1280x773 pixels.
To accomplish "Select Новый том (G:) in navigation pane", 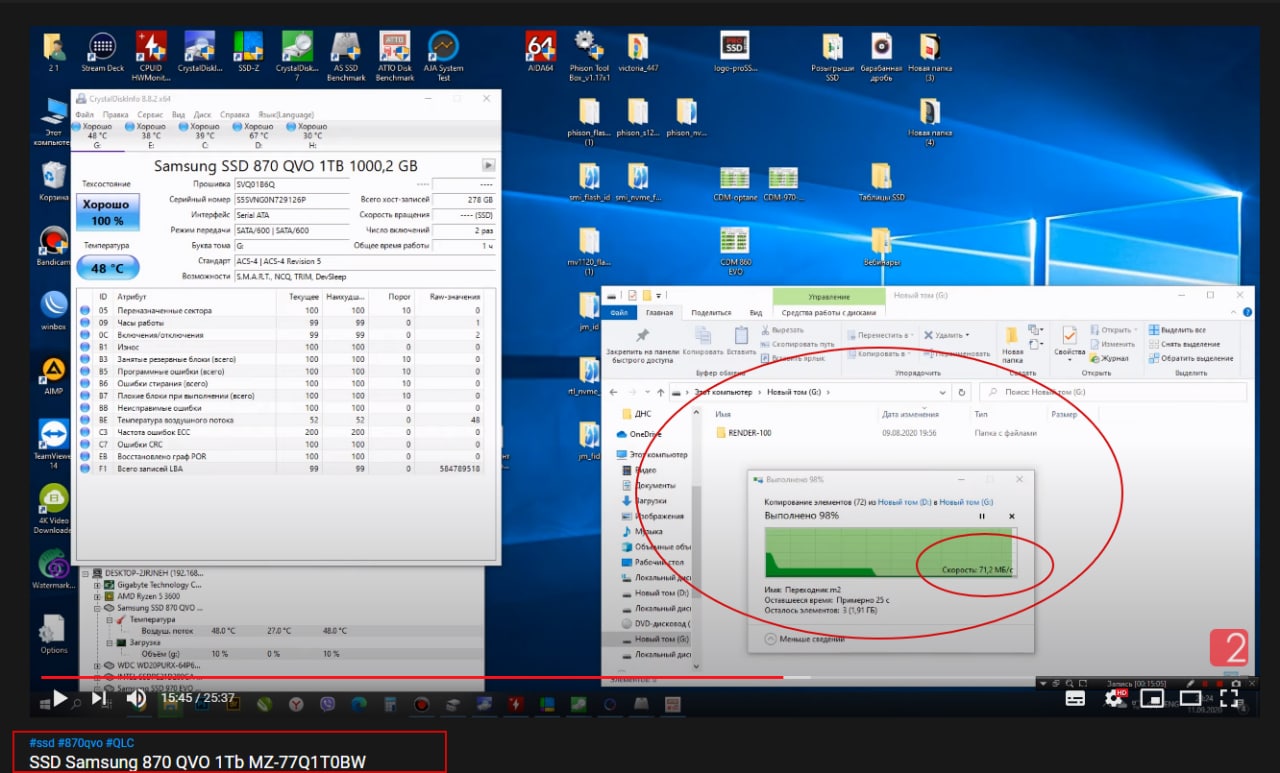I will 655,639.
